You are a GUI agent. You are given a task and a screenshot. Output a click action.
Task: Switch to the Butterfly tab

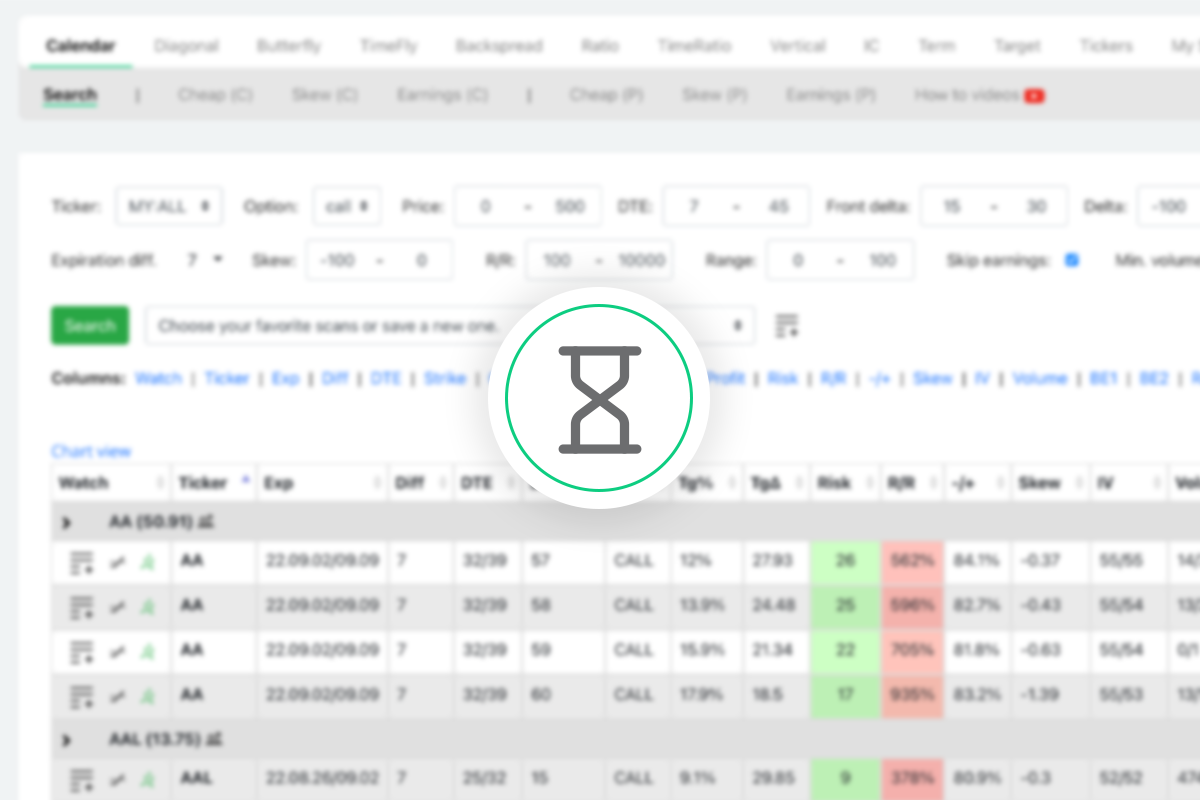(289, 46)
